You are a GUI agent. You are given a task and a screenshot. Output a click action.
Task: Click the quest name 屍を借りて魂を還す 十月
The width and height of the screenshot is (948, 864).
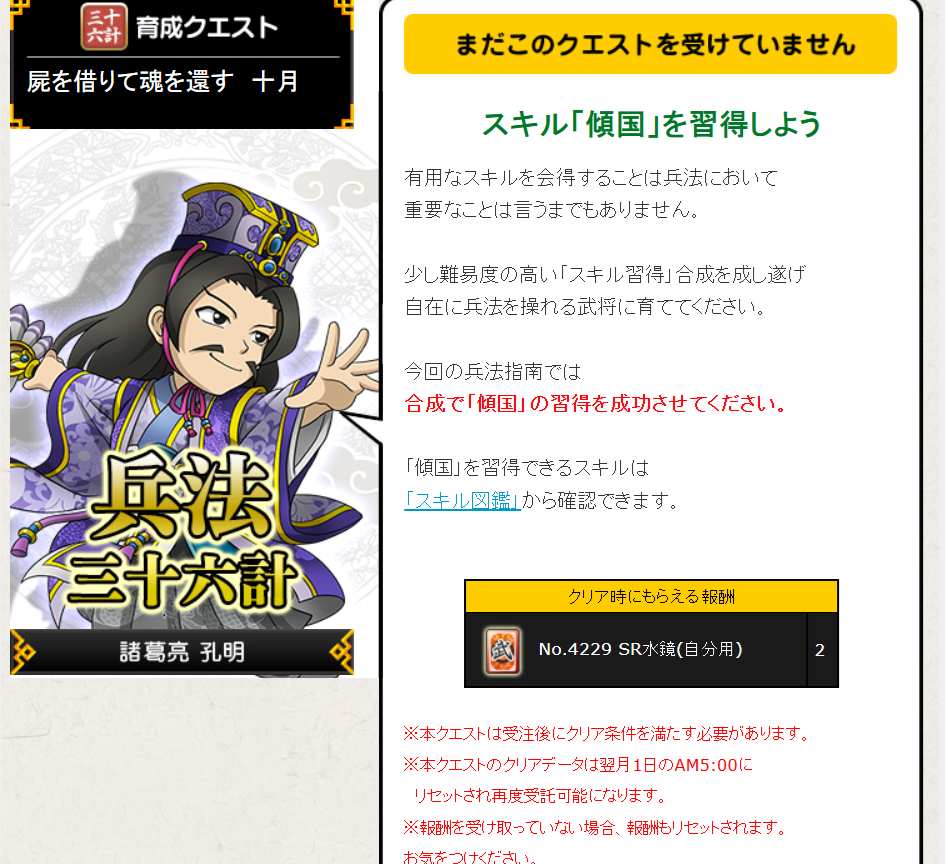[x=163, y=82]
